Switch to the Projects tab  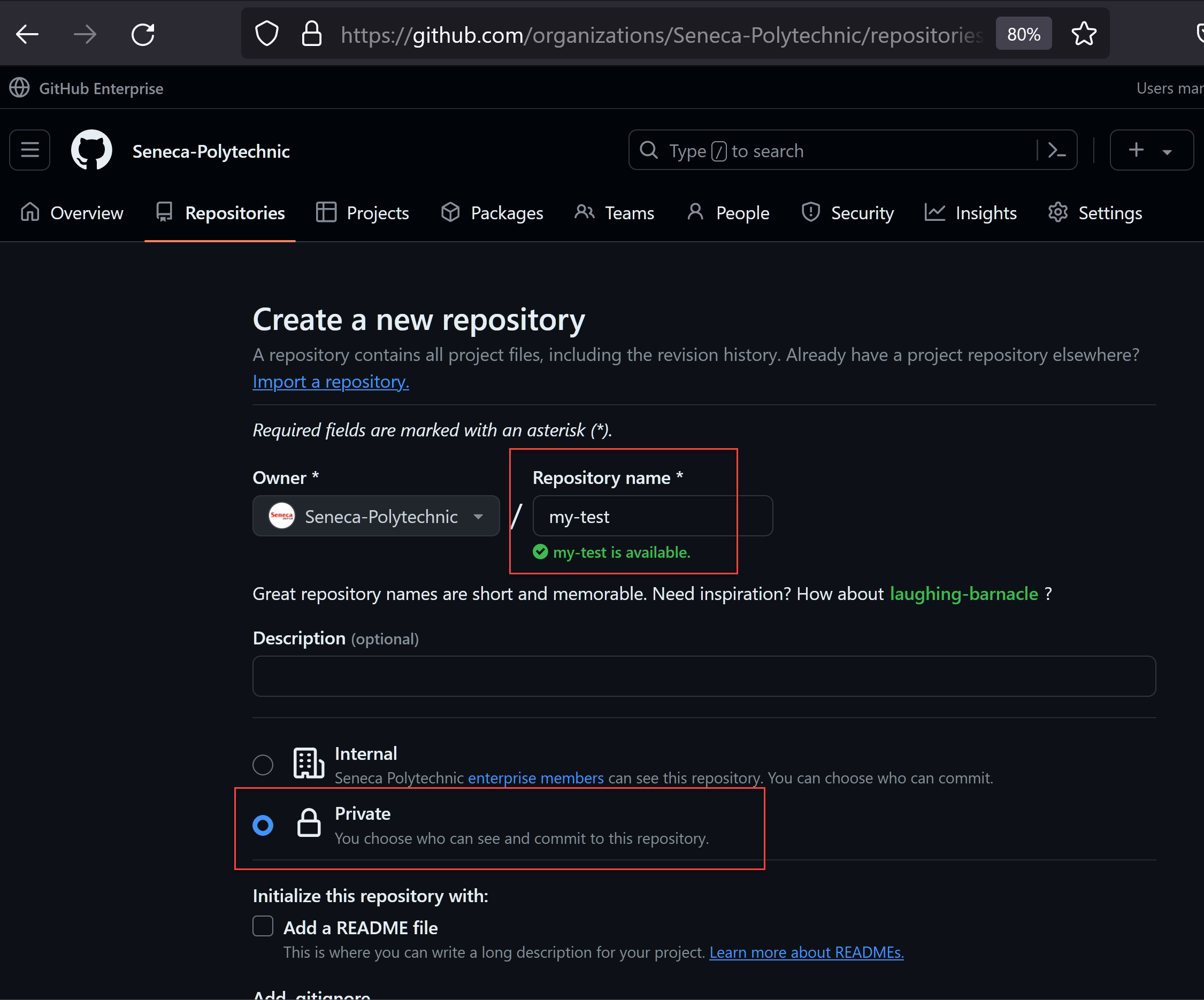[x=362, y=213]
